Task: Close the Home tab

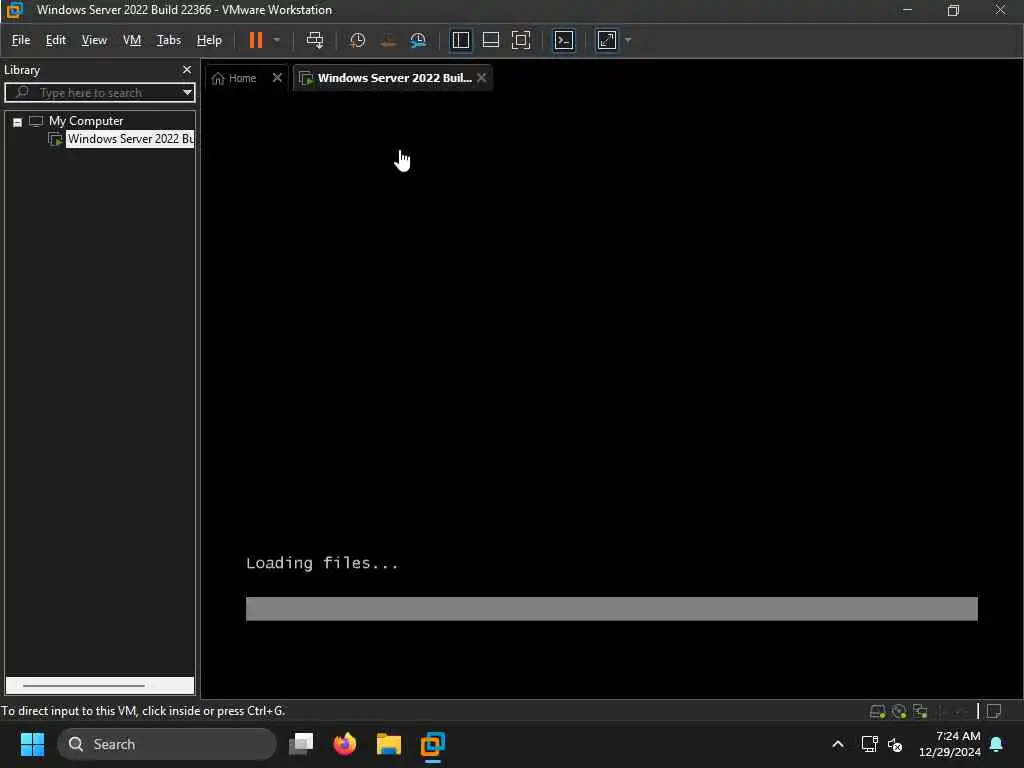Action: (277, 78)
